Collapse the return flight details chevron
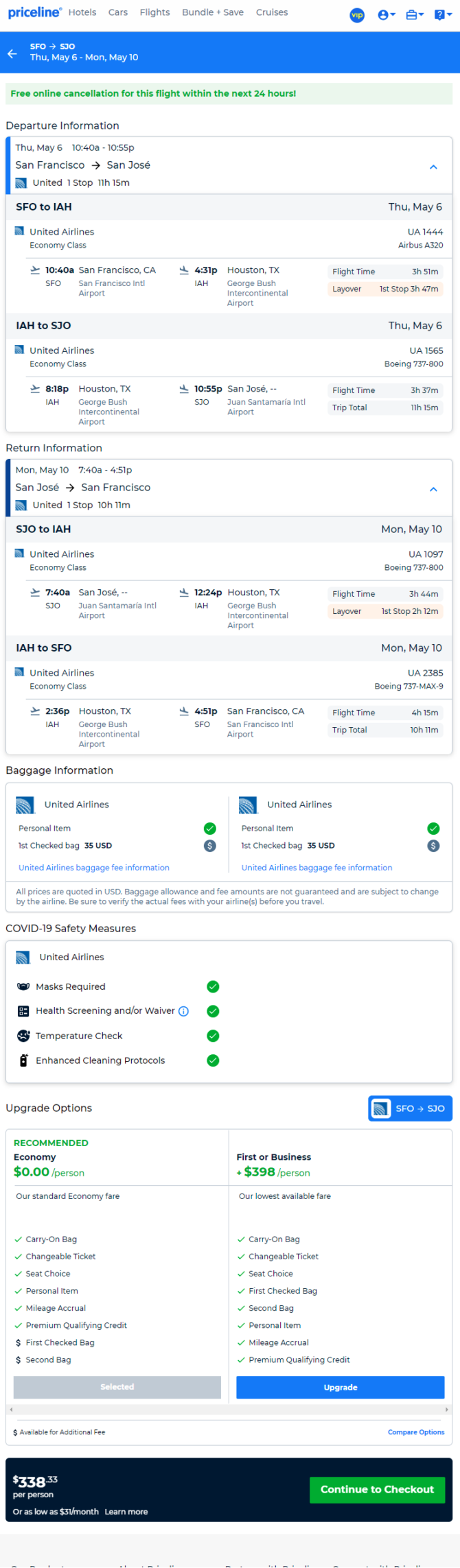 pos(433,489)
